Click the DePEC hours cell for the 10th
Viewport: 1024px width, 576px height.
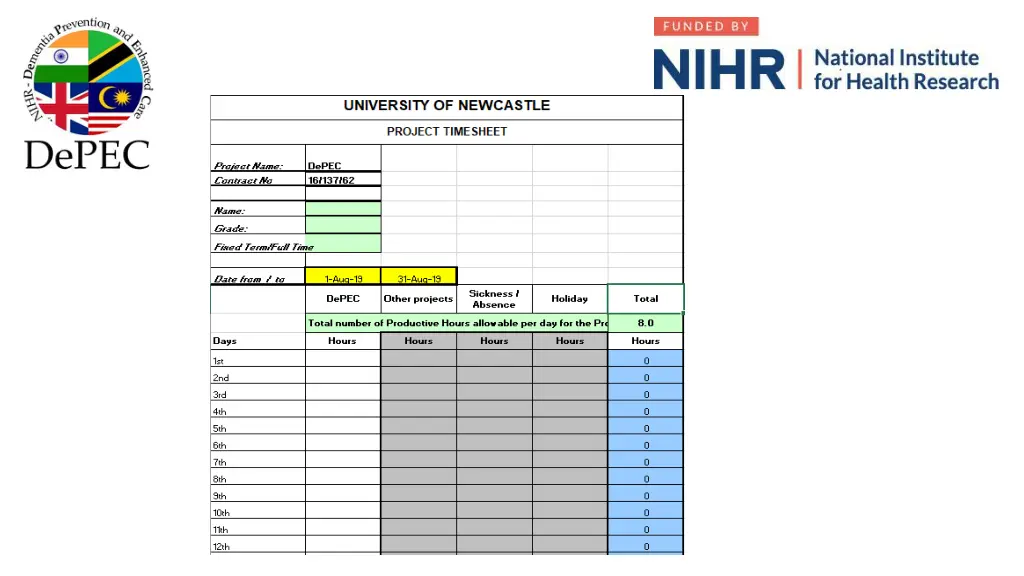(x=343, y=510)
